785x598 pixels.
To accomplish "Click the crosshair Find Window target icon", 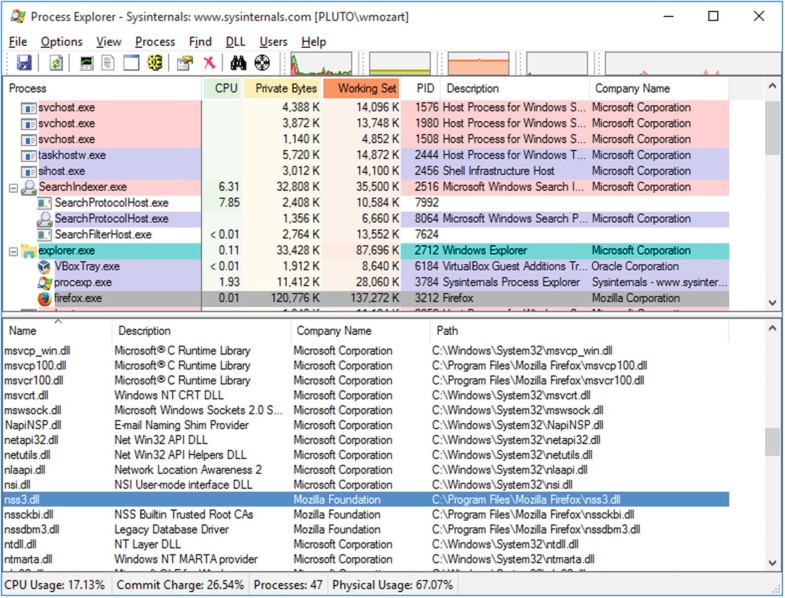I will coord(262,63).
